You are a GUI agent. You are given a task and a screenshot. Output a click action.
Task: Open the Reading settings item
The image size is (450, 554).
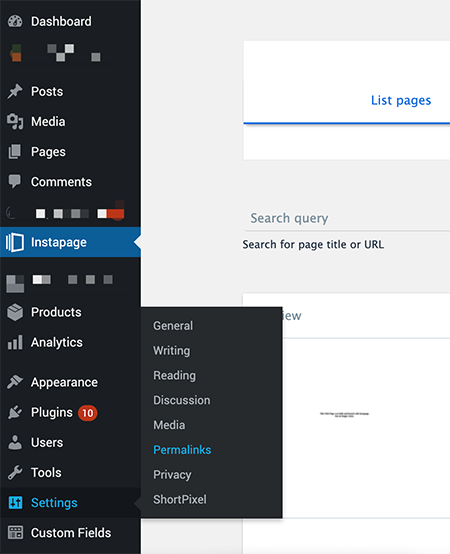[x=174, y=375]
